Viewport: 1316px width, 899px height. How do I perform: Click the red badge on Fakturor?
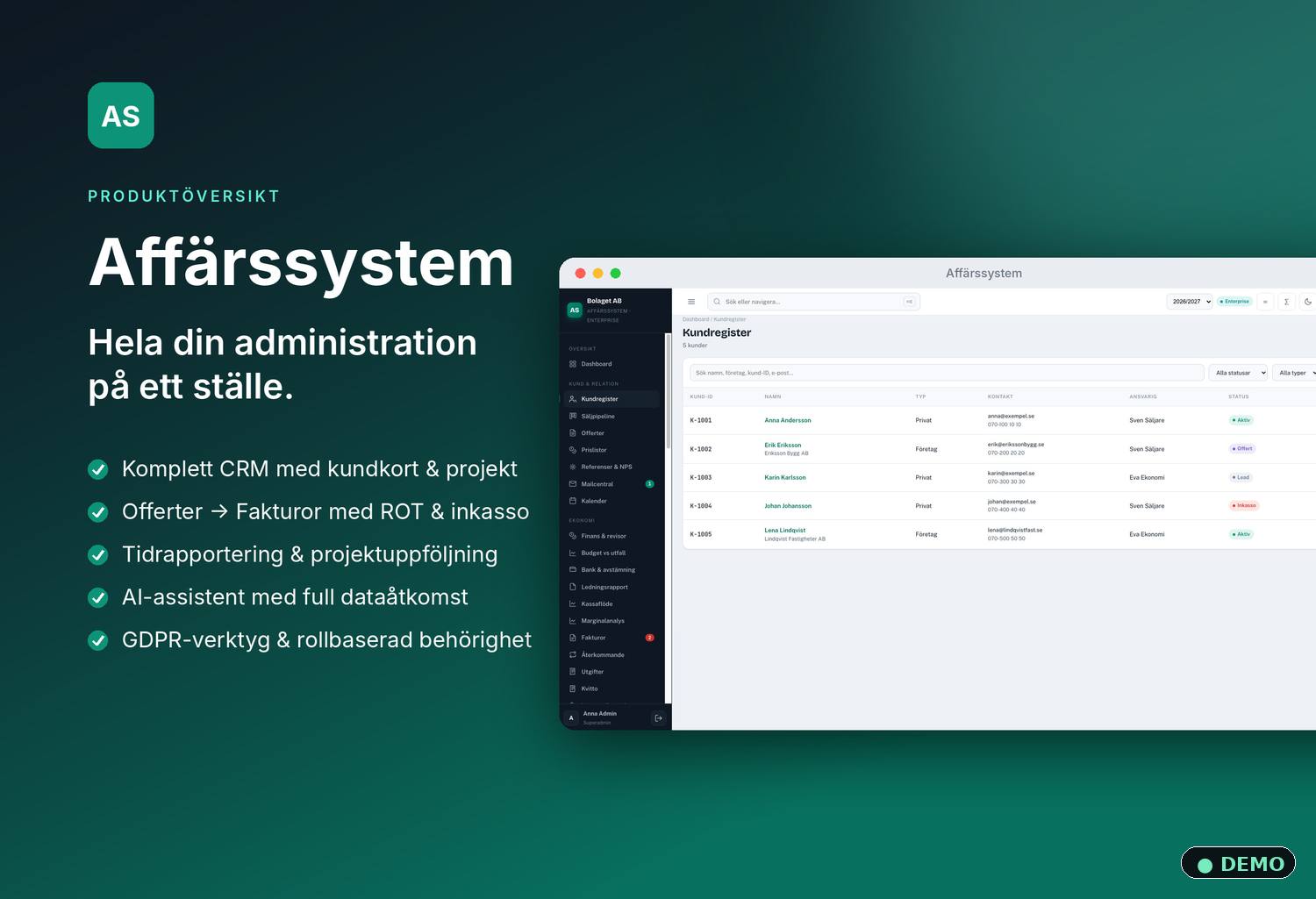(x=649, y=638)
